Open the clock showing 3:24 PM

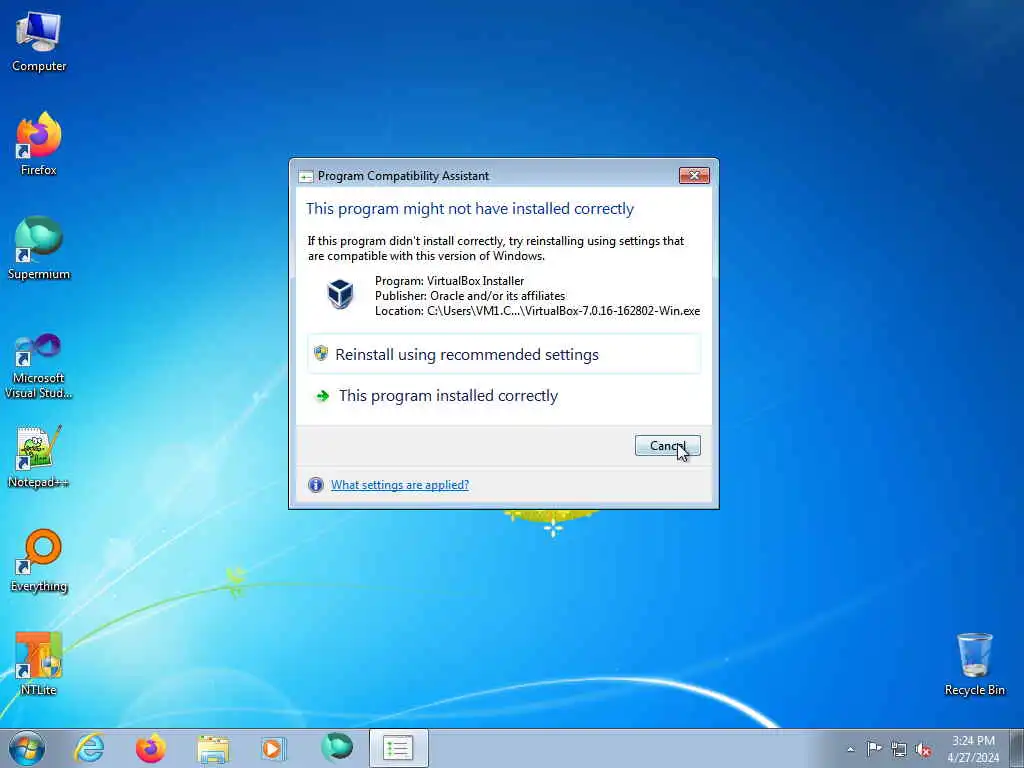pos(973,749)
